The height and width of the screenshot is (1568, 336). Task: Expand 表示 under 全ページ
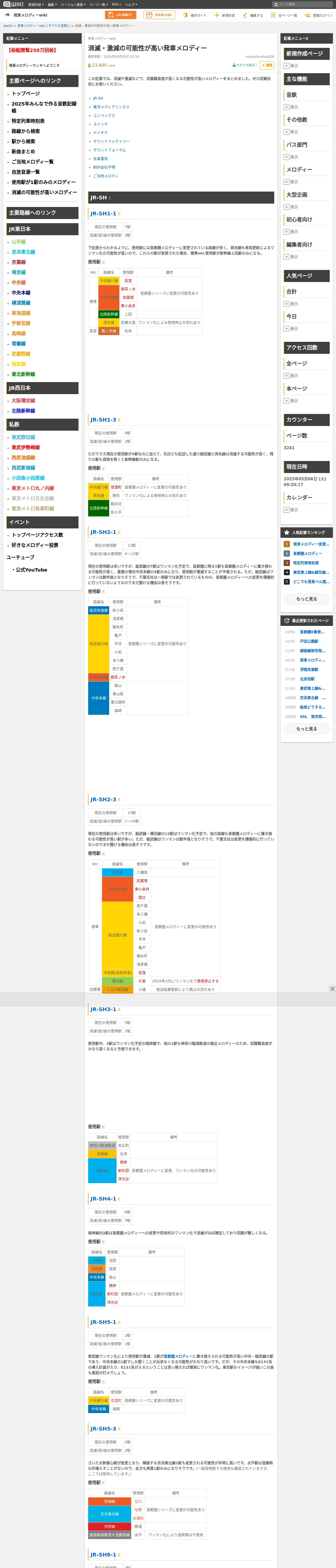[x=291, y=376]
